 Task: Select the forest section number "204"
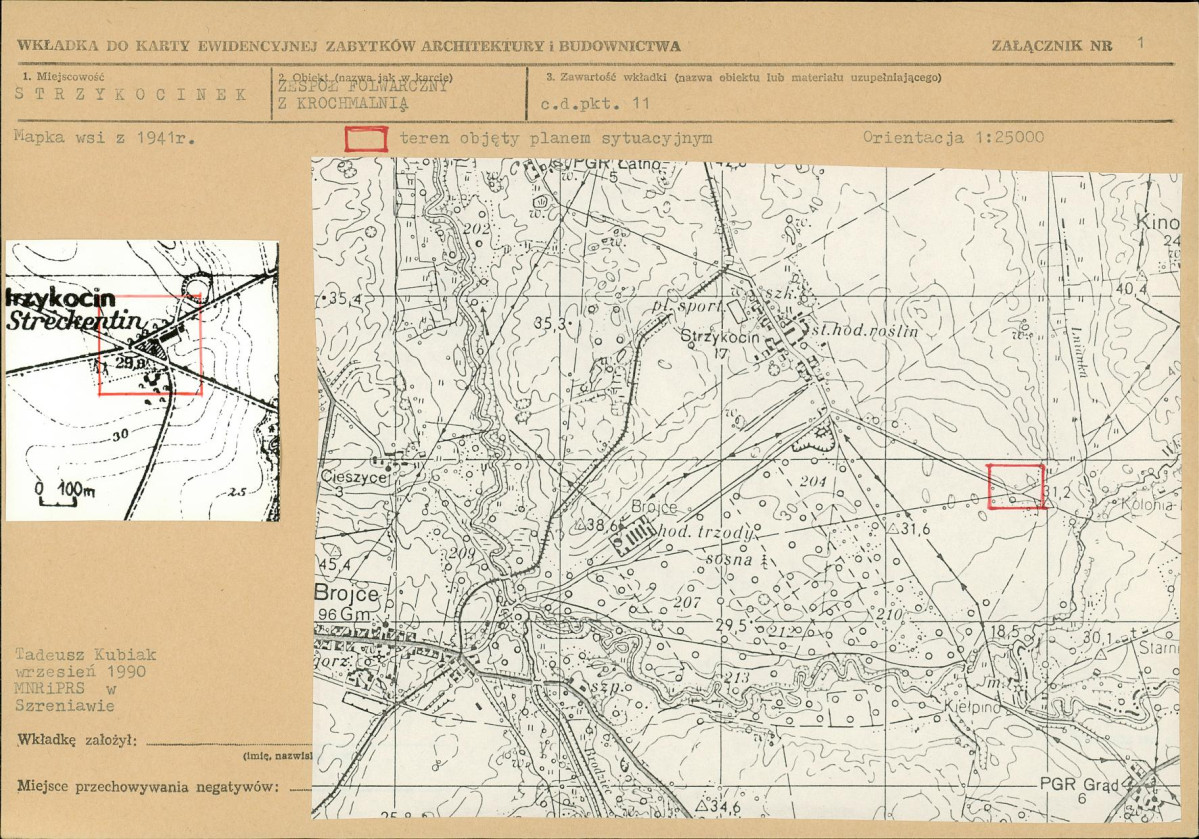(813, 481)
